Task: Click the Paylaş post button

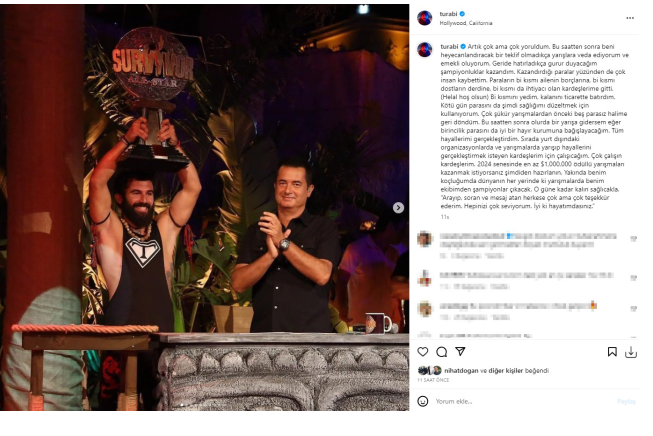Action: [x=626, y=401]
